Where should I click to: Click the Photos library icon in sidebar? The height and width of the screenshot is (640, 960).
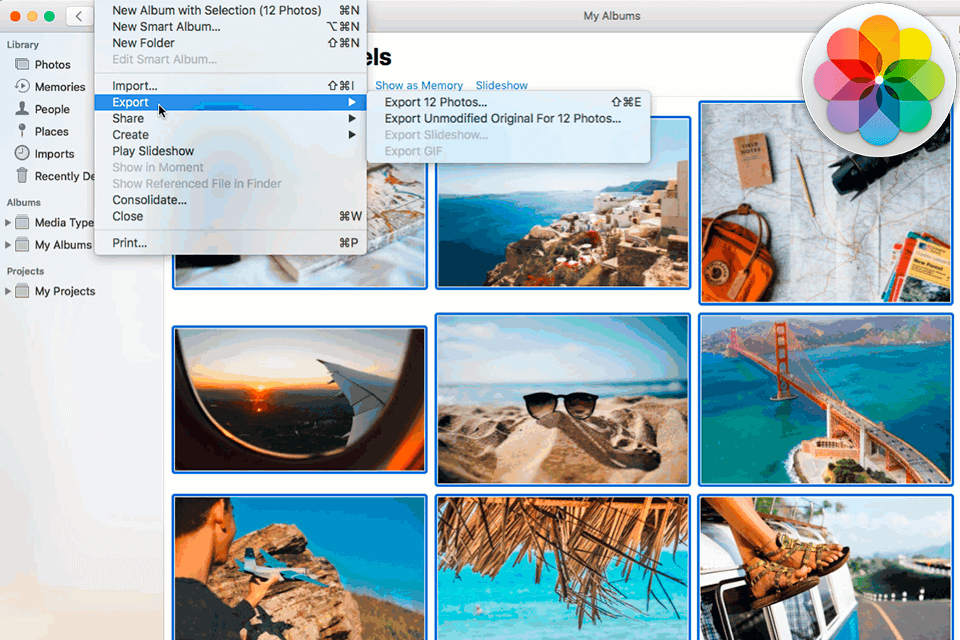pos(22,64)
